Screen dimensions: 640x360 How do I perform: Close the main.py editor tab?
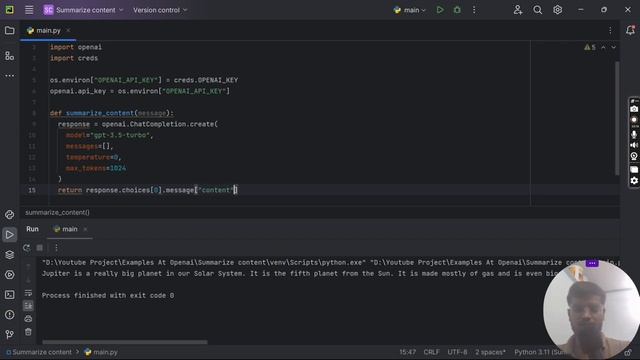pyautogui.click(x=68, y=31)
